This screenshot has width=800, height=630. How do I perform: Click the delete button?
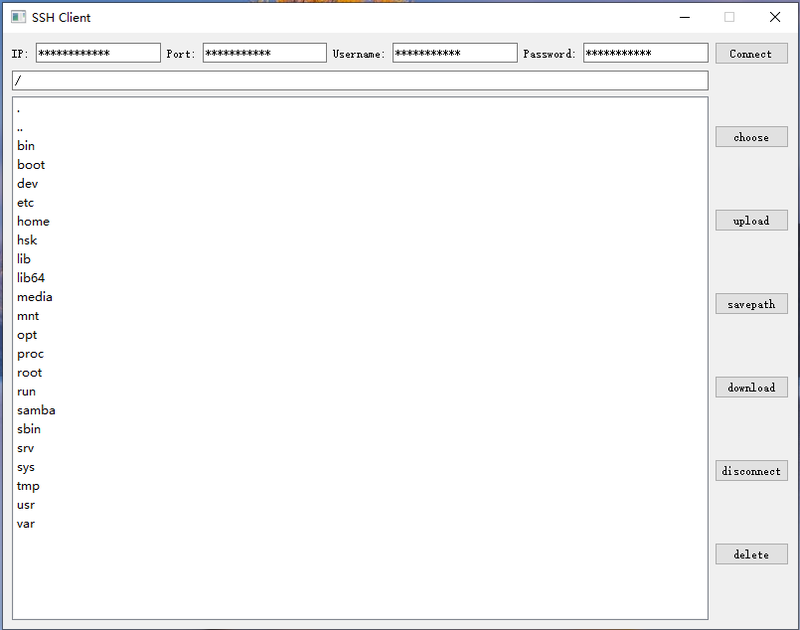click(751, 554)
